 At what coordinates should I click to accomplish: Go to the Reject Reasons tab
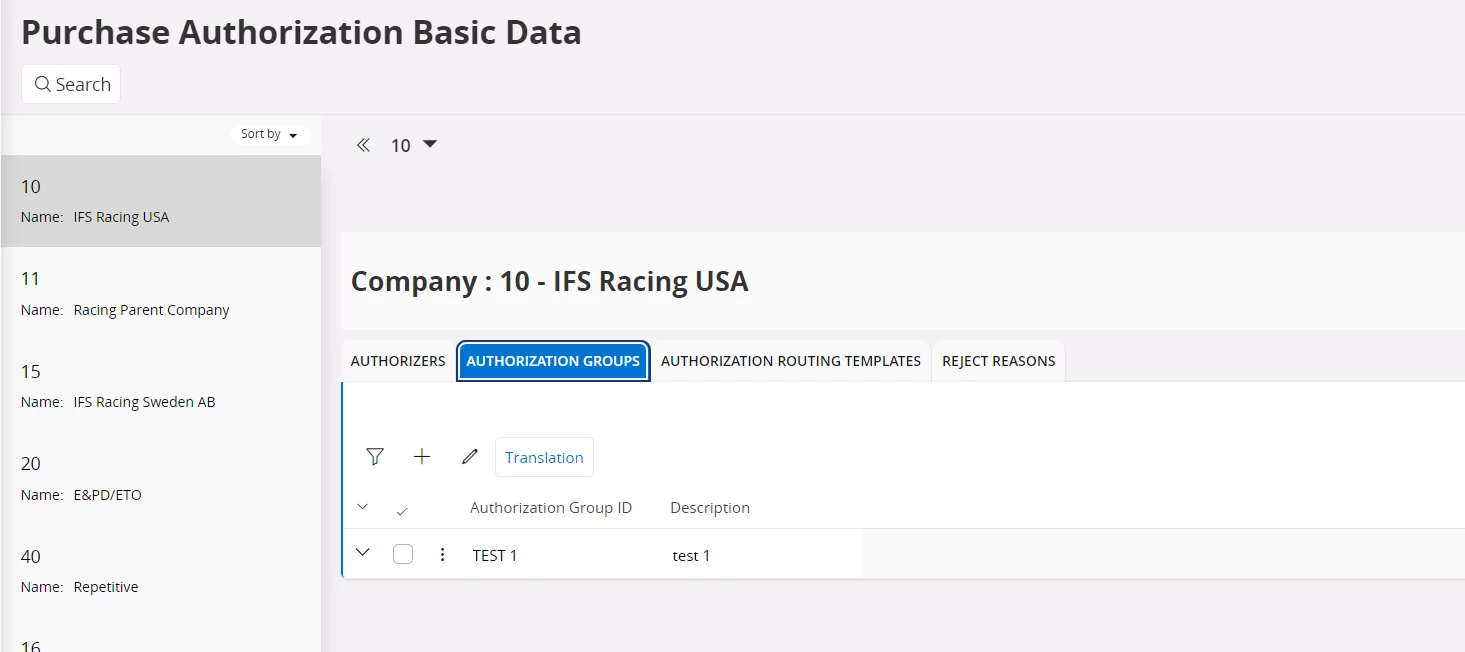coord(998,361)
